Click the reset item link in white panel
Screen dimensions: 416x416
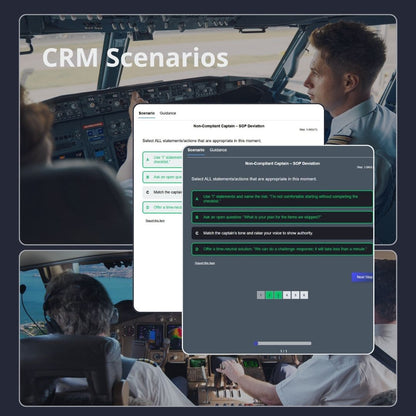click(x=155, y=221)
